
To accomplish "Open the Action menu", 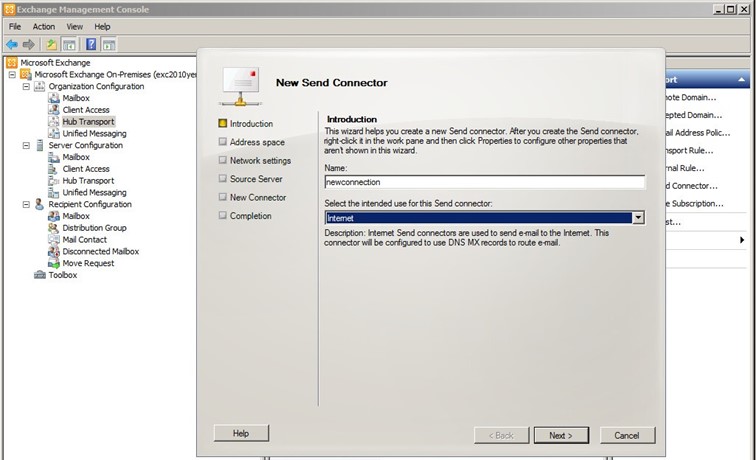I will pos(44,27).
